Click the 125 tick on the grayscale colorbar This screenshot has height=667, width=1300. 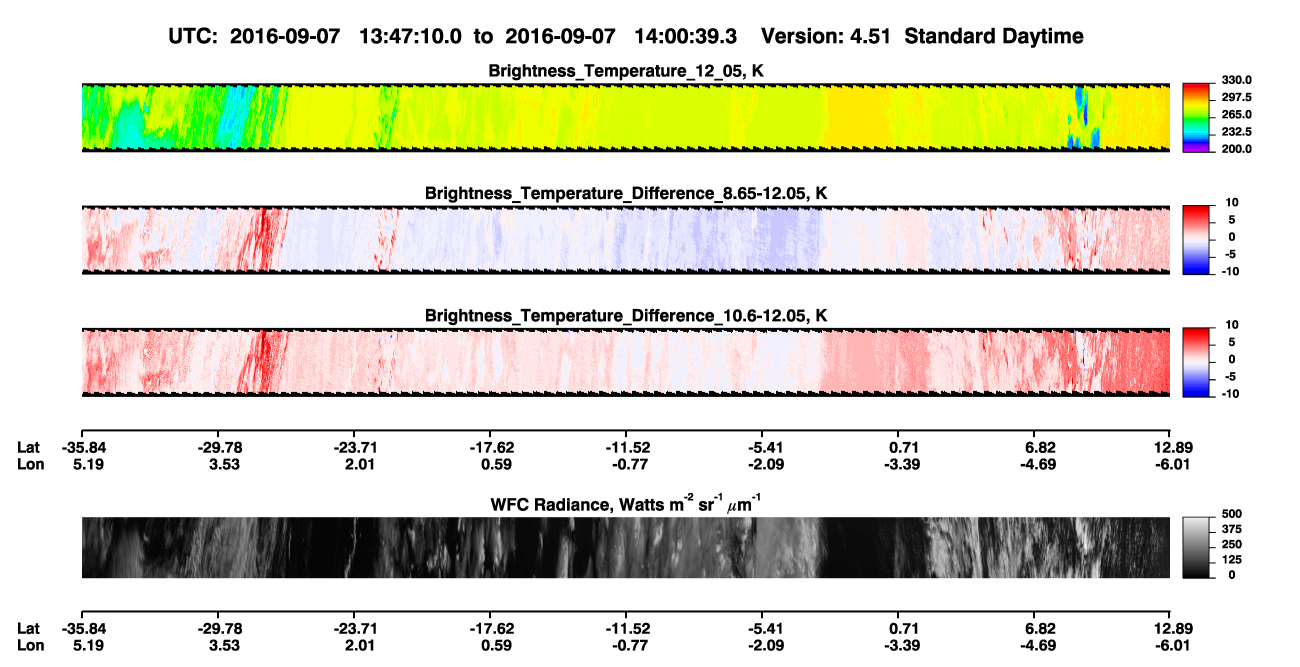(1231, 559)
